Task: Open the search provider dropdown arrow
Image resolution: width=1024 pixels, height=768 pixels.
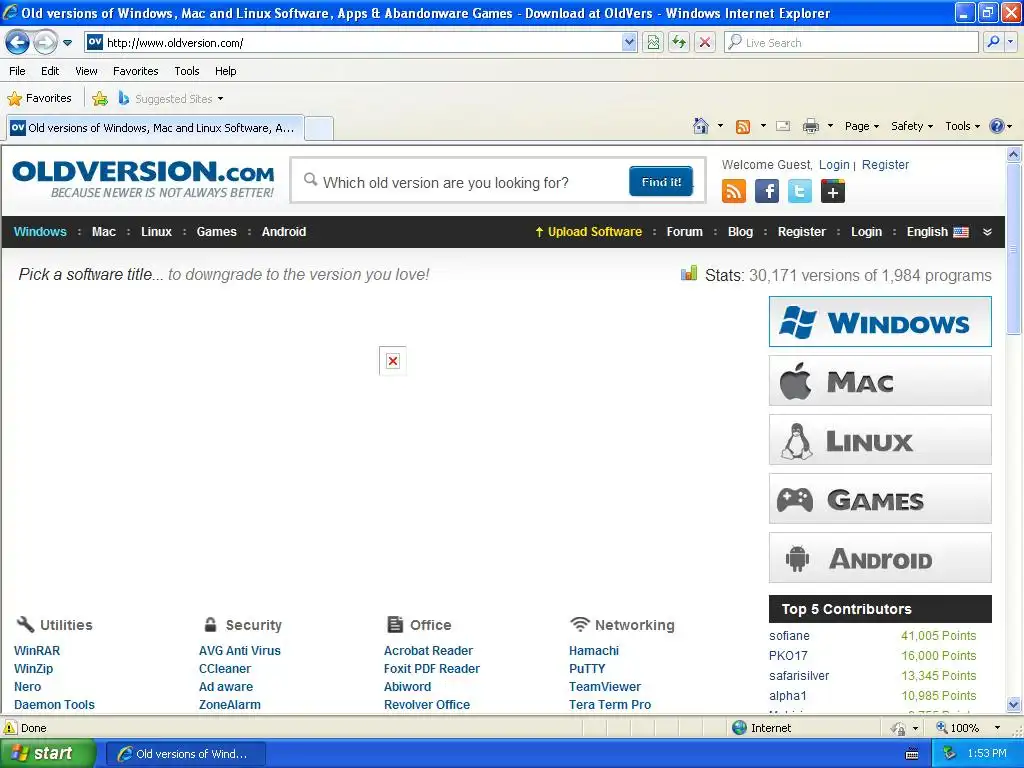Action: click(1010, 42)
